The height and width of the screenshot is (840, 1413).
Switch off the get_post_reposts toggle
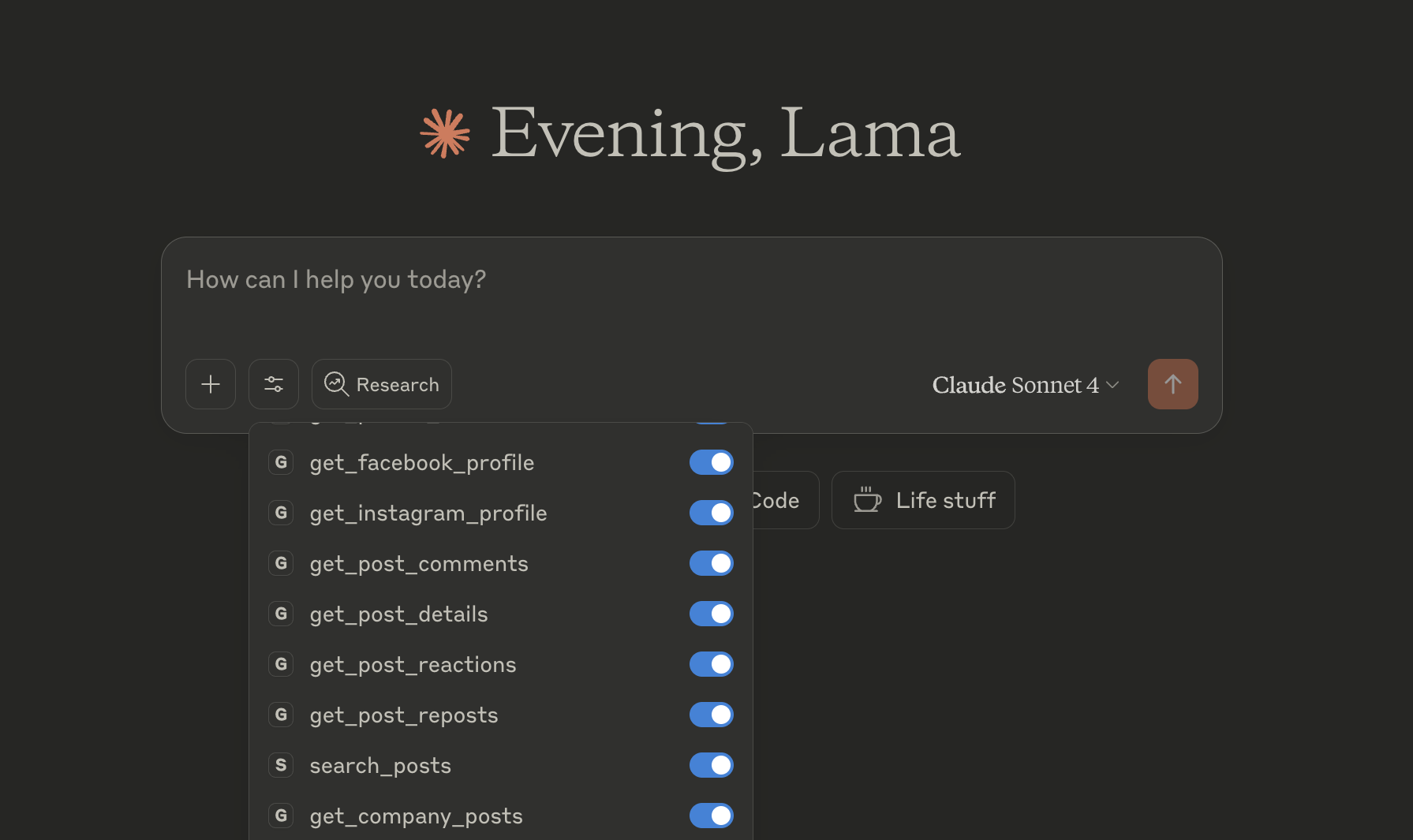point(711,715)
